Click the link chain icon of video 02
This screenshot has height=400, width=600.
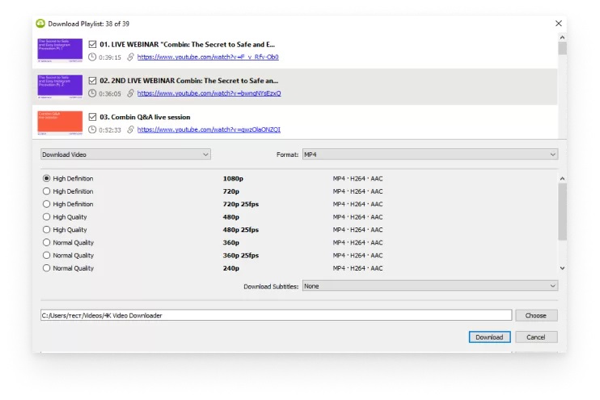pos(130,93)
